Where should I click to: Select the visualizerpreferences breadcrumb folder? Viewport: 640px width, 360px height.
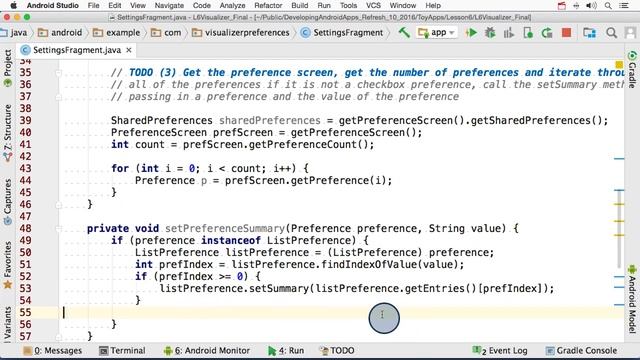click(x=241, y=33)
